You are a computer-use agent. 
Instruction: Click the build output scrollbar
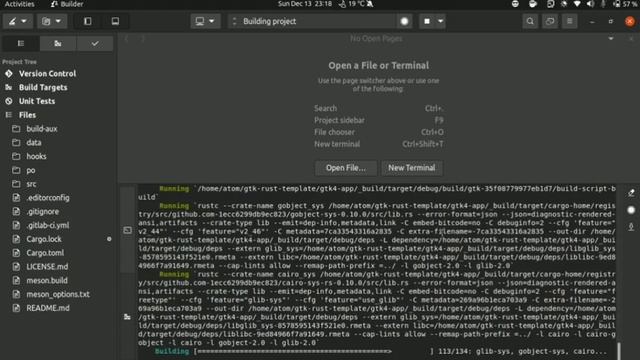[619, 351]
